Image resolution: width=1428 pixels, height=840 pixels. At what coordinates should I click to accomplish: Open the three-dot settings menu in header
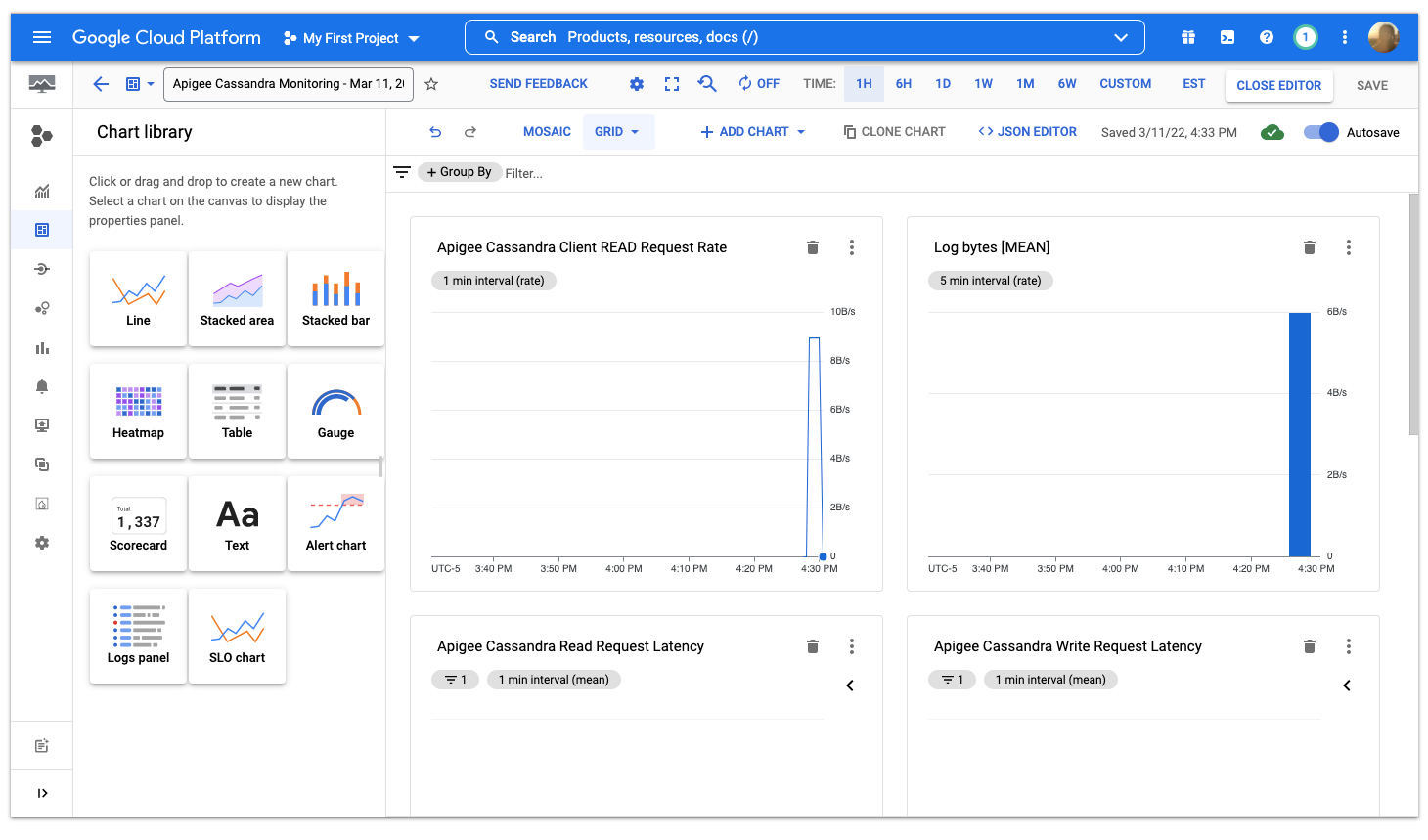point(1345,37)
